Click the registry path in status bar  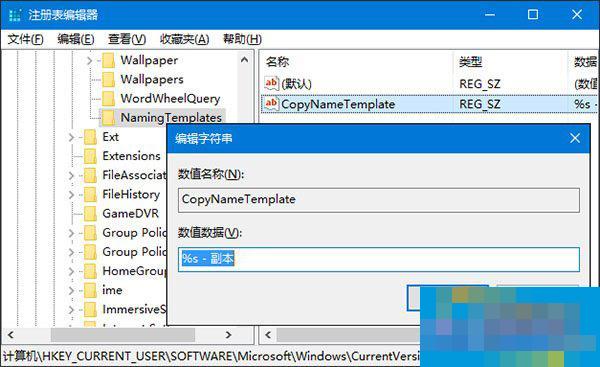click(x=211, y=356)
